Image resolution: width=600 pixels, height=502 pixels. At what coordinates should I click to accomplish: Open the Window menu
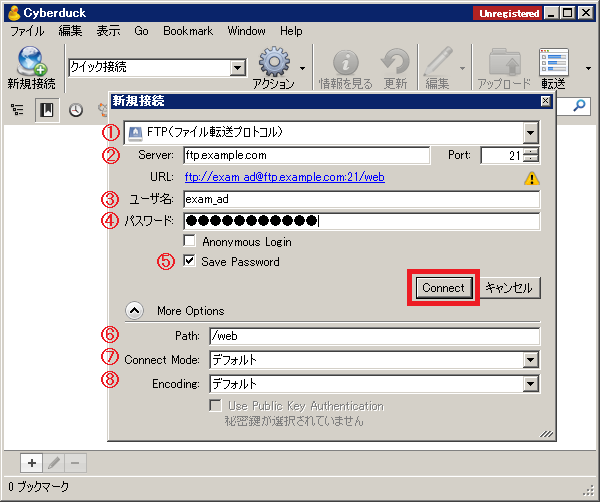click(246, 31)
